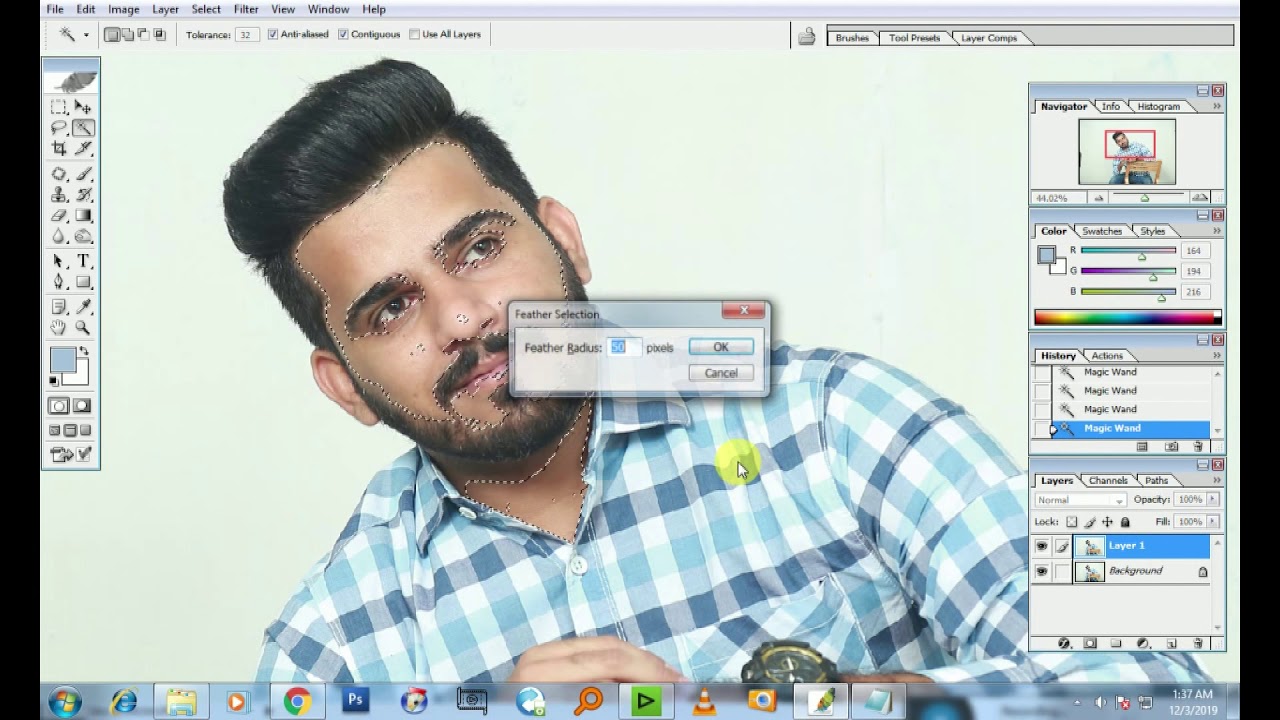Viewport: 1280px width, 720px height.
Task: Toggle the Anti-aliased checkbox
Action: click(273, 34)
